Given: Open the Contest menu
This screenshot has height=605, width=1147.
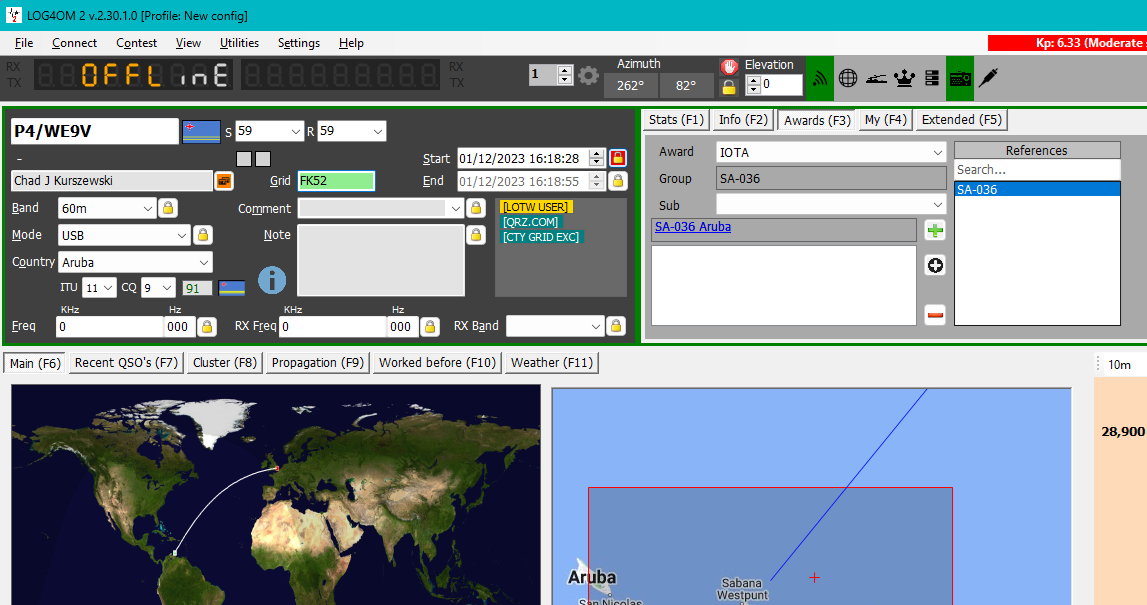Looking at the screenshot, I should 137,43.
